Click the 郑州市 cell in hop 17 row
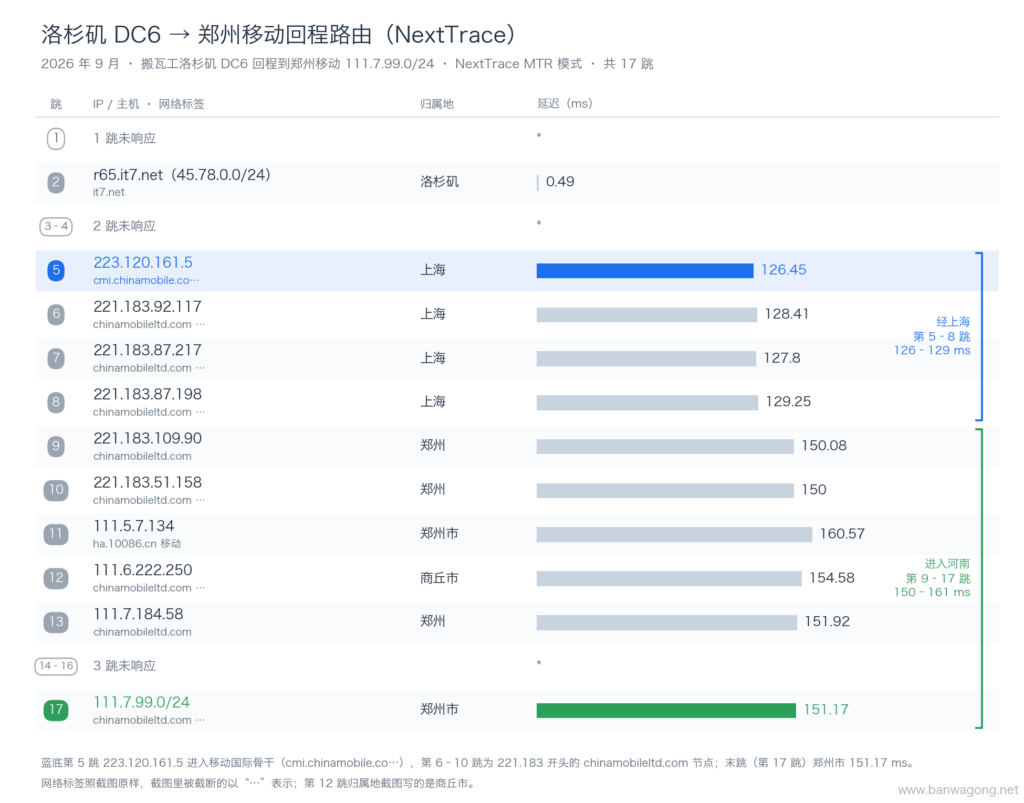 pyautogui.click(x=440, y=710)
